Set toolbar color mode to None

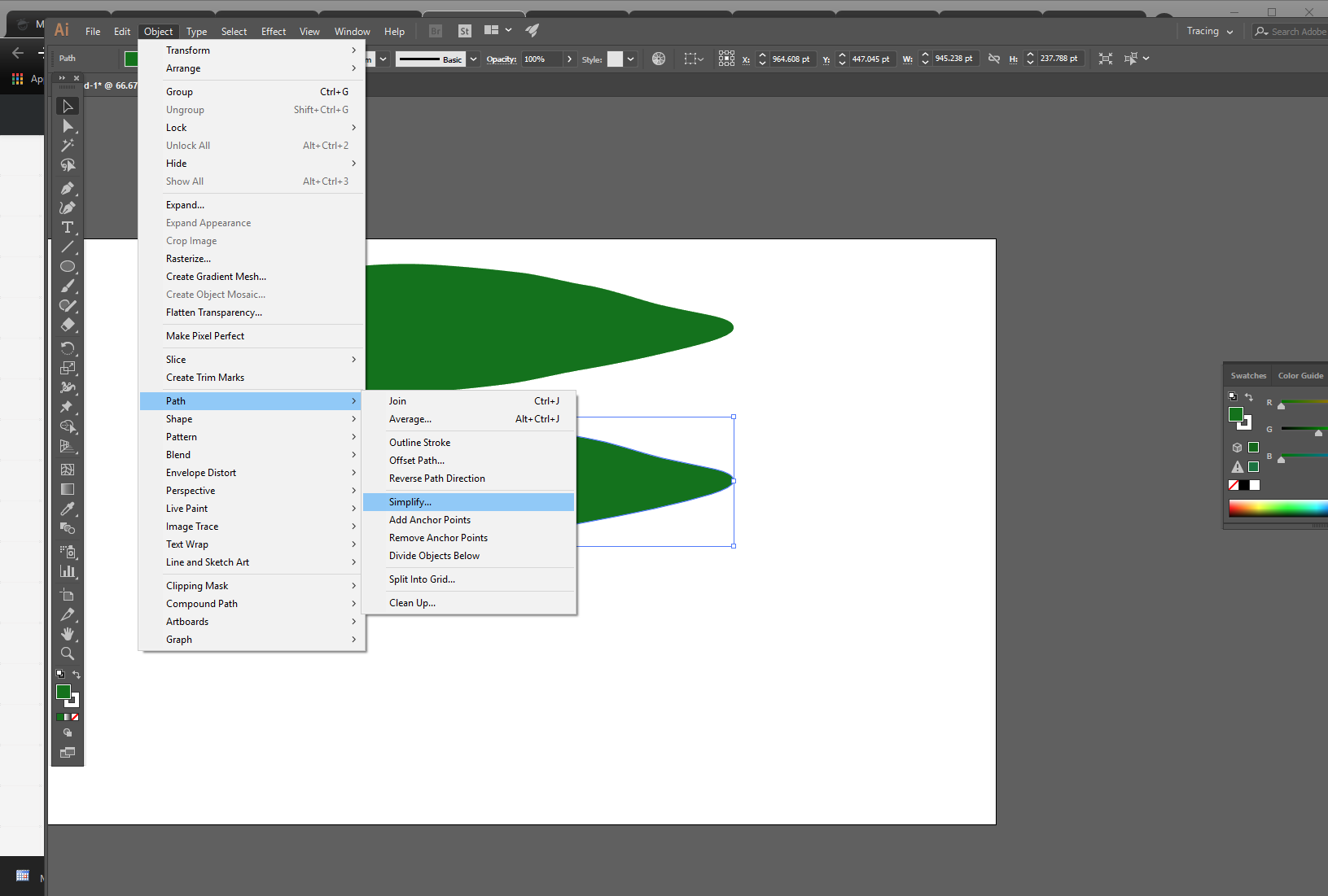(x=75, y=717)
